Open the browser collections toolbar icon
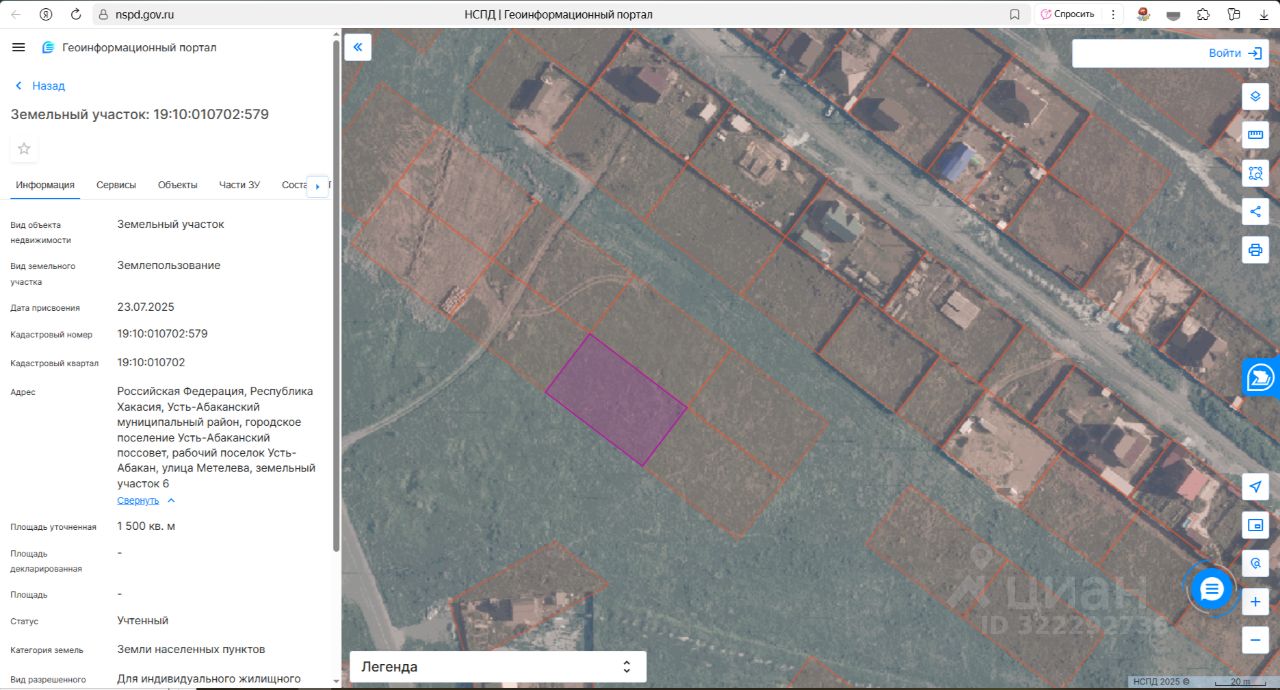Screen dimensions: 1280x690 1232,15
